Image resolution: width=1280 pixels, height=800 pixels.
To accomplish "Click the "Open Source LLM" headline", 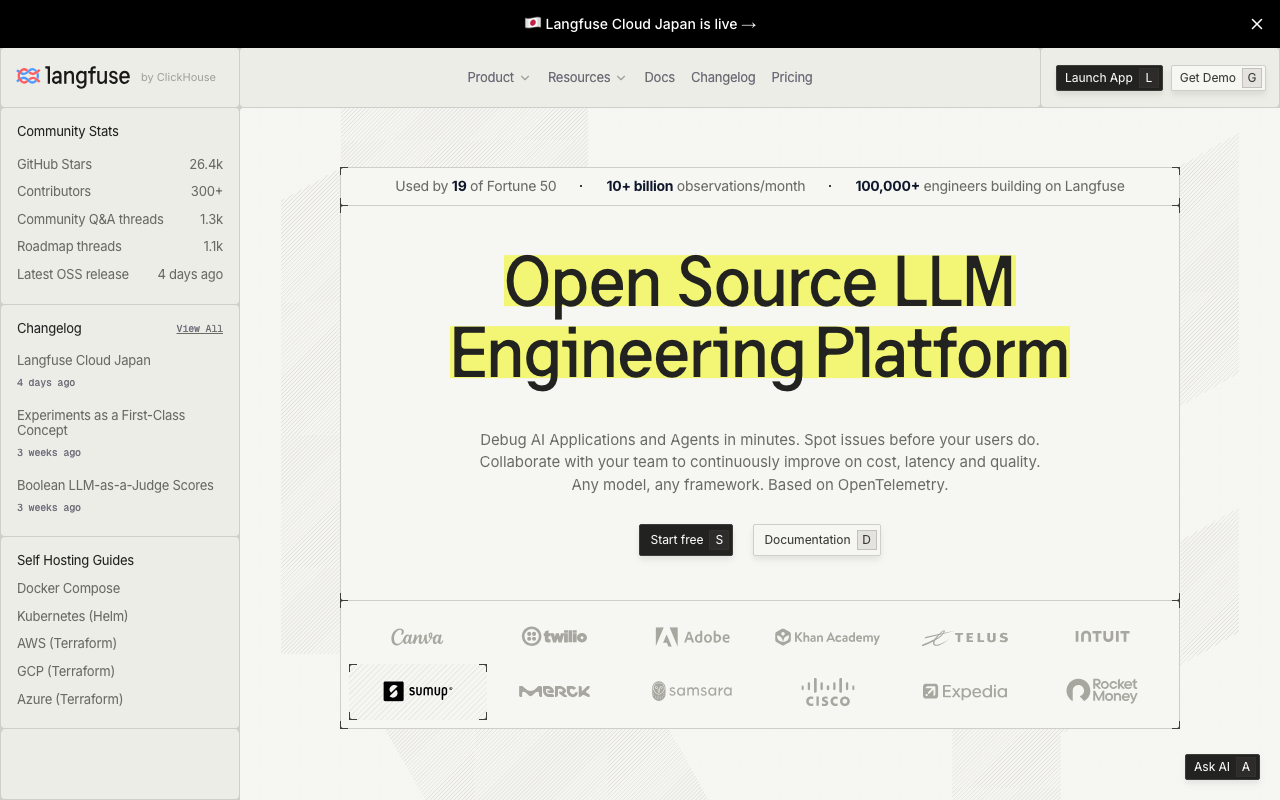I will pos(760,281).
